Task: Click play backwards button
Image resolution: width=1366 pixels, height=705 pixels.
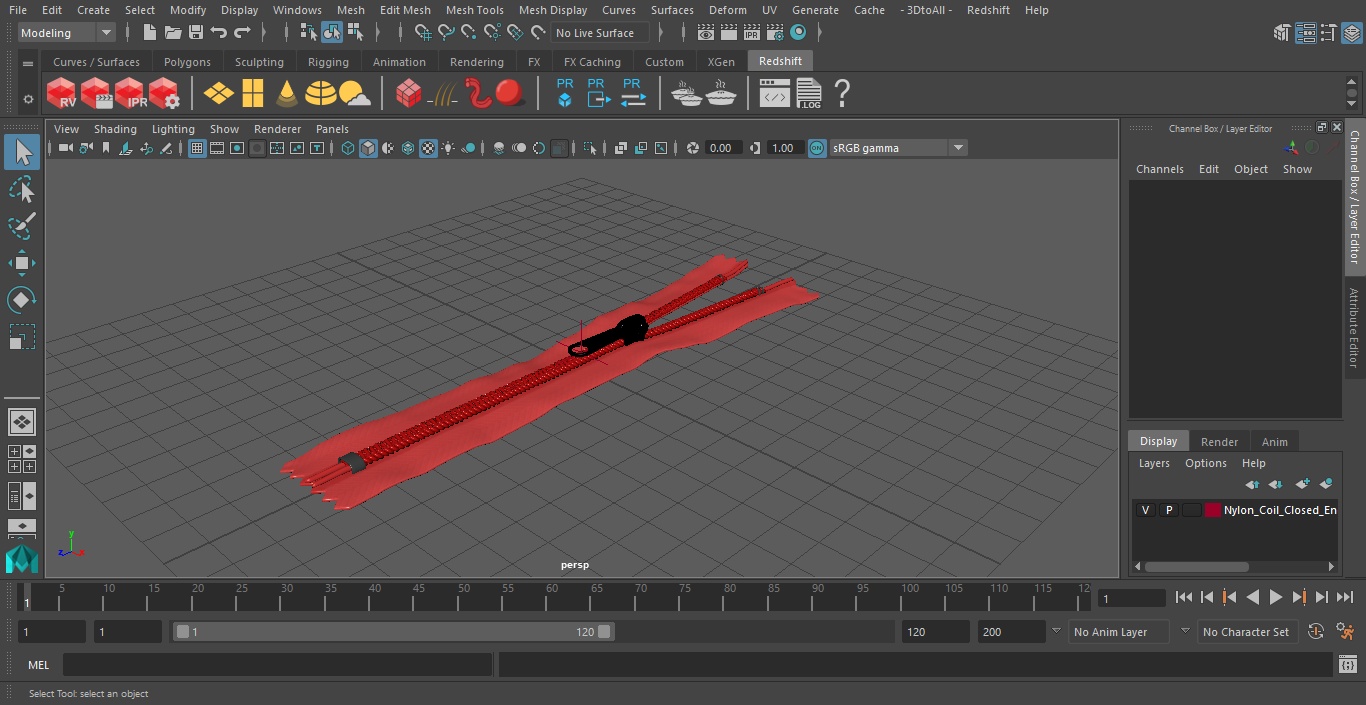Action: click(x=1253, y=597)
